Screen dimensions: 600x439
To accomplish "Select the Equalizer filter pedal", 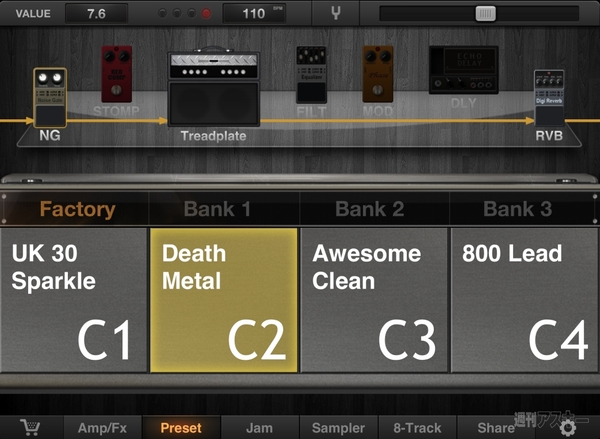I will click(311, 75).
